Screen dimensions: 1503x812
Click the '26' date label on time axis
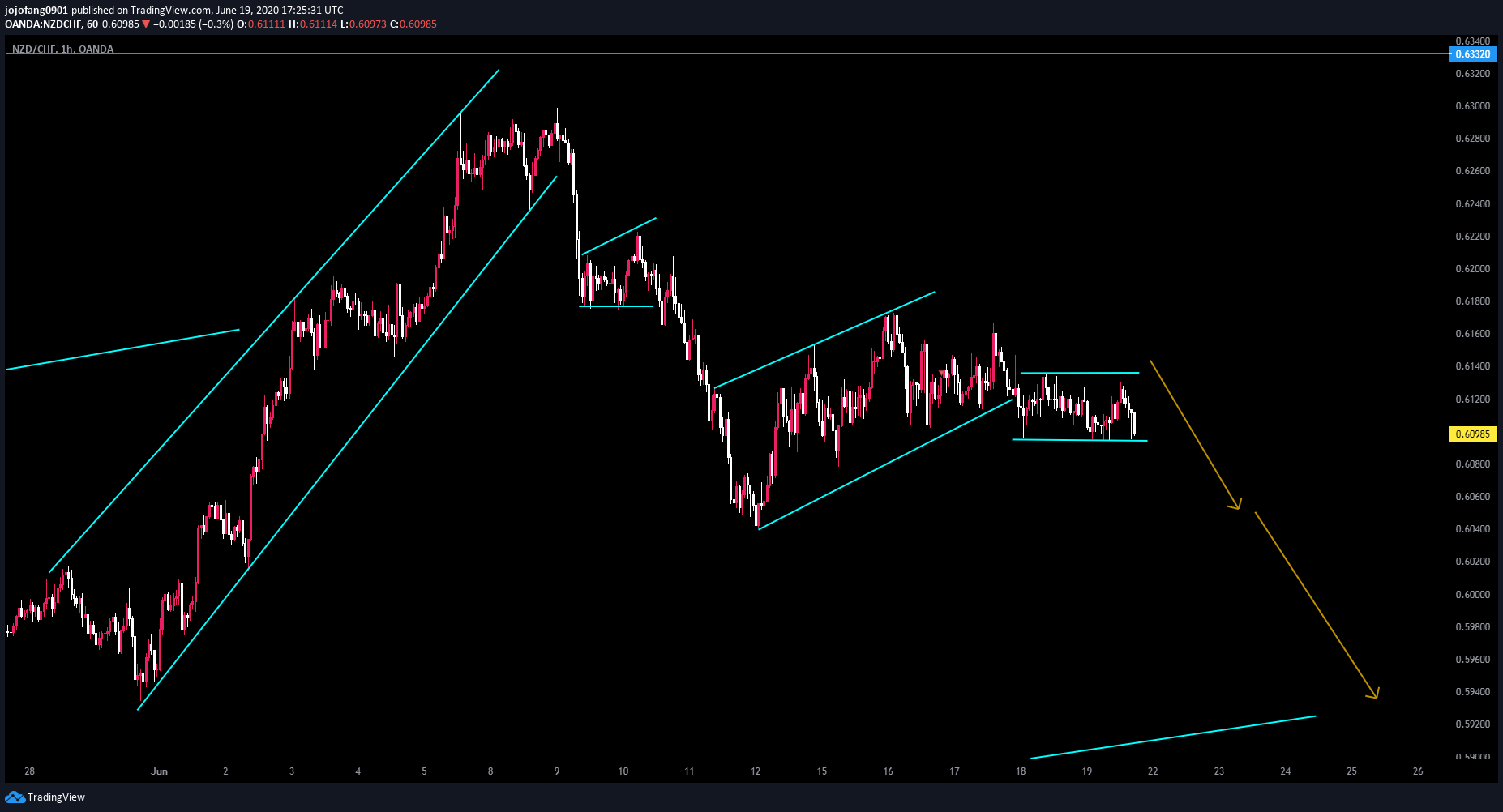(1418, 771)
